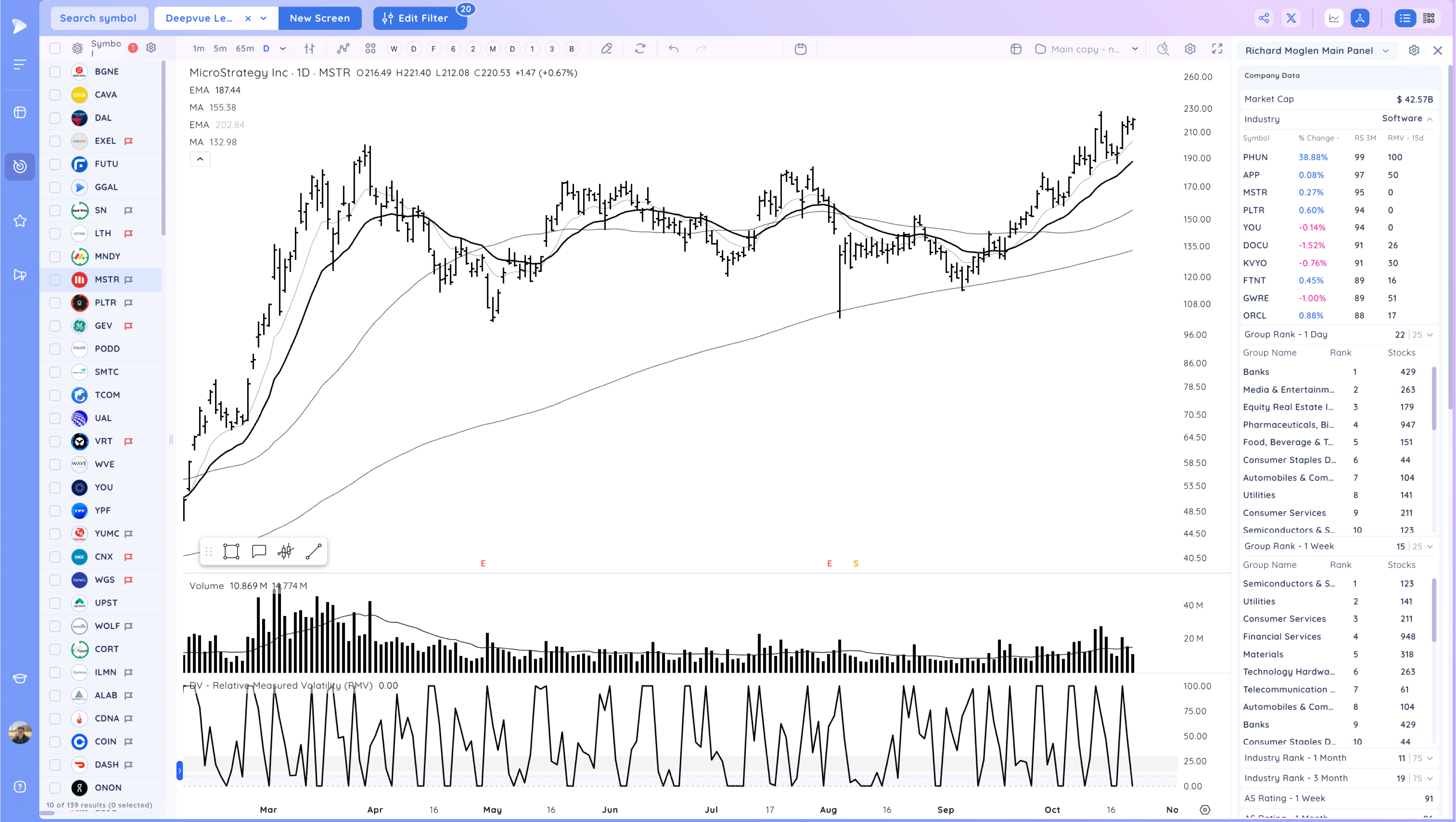This screenshot has width=1456, height=822.
Task: Click the New Screen button
Action: [319, 18]
